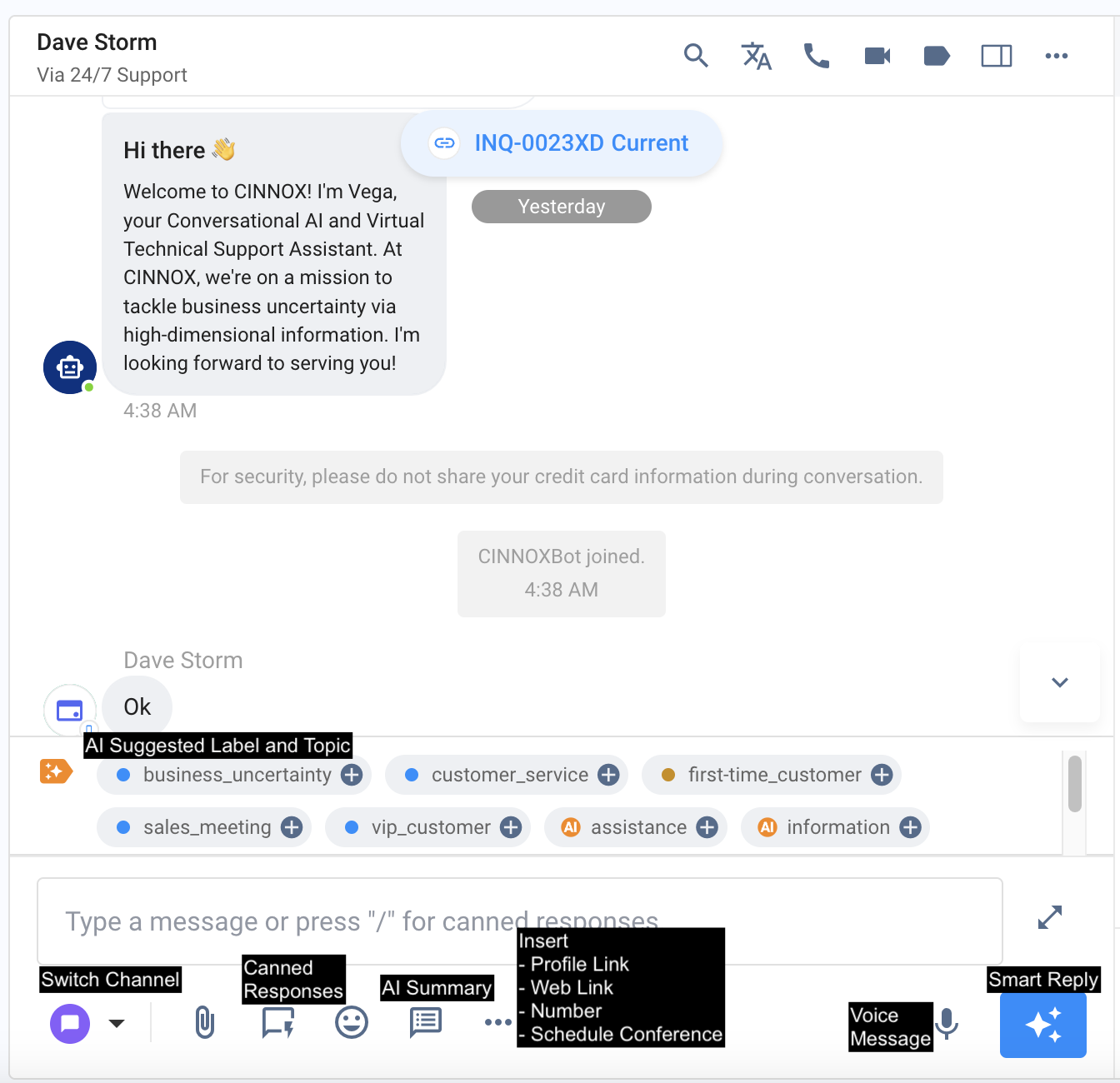This screenshot has height=1083, width=1120.
Task: Focus the message input field
Action: coord(520,921)
